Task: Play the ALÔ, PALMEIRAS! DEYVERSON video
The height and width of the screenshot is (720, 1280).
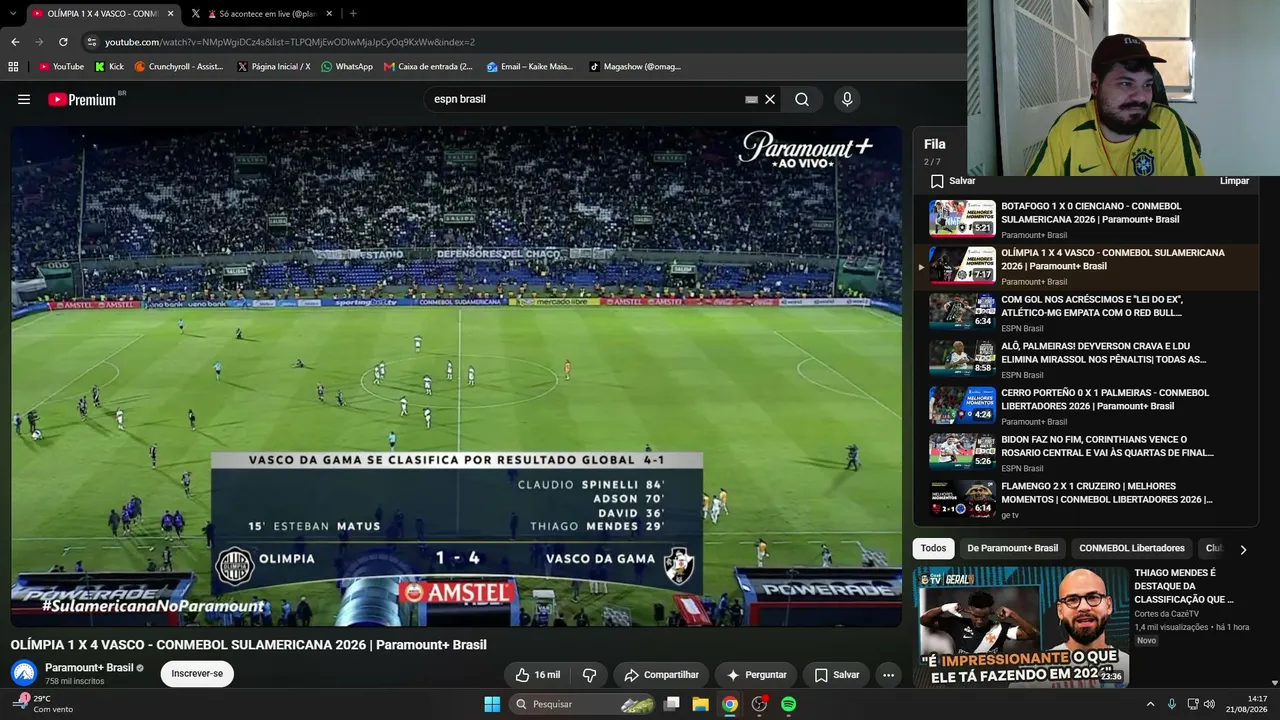Action: tap(1086, 360)
